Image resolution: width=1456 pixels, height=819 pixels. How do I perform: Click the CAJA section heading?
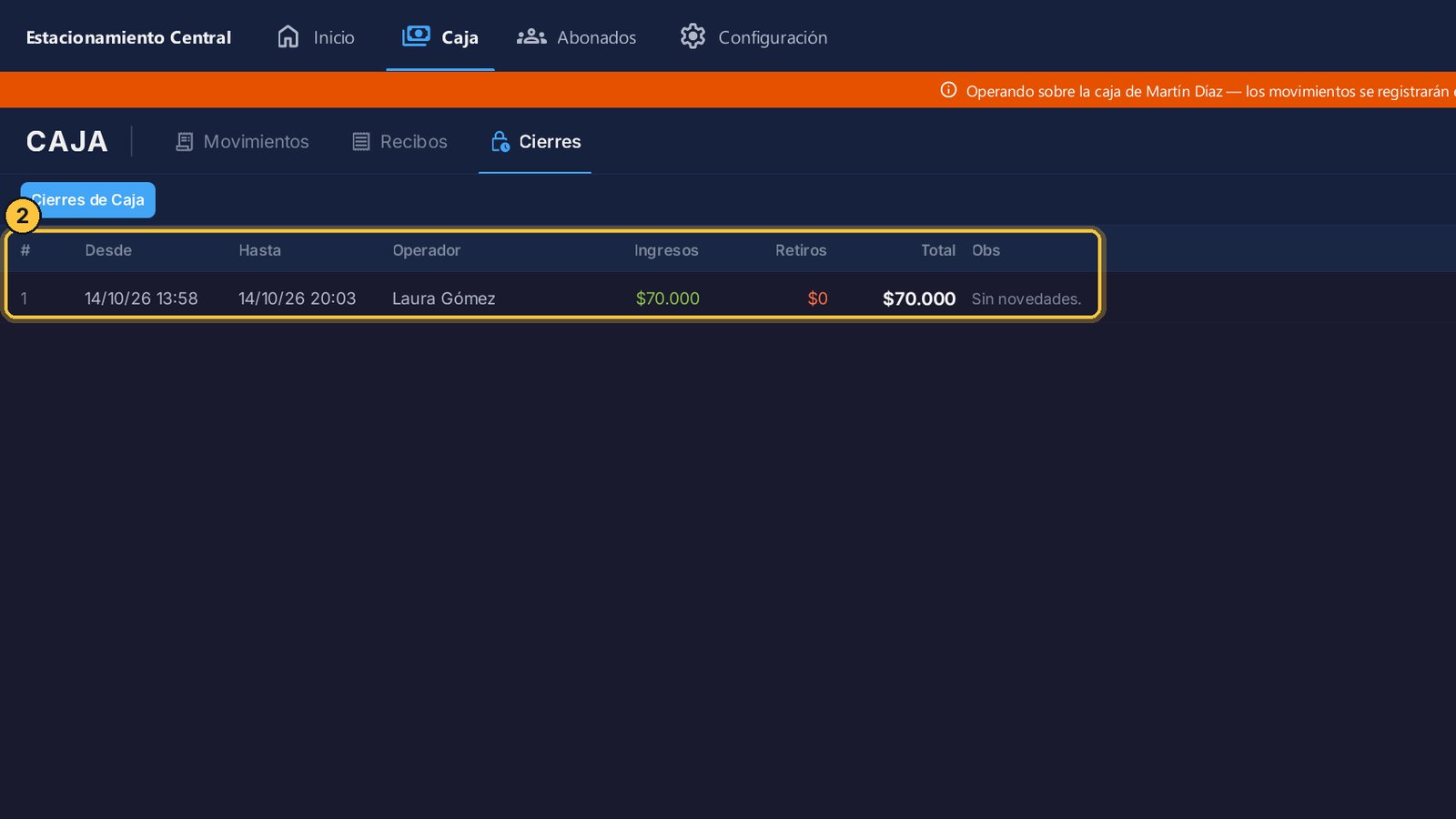pos(67,141)
